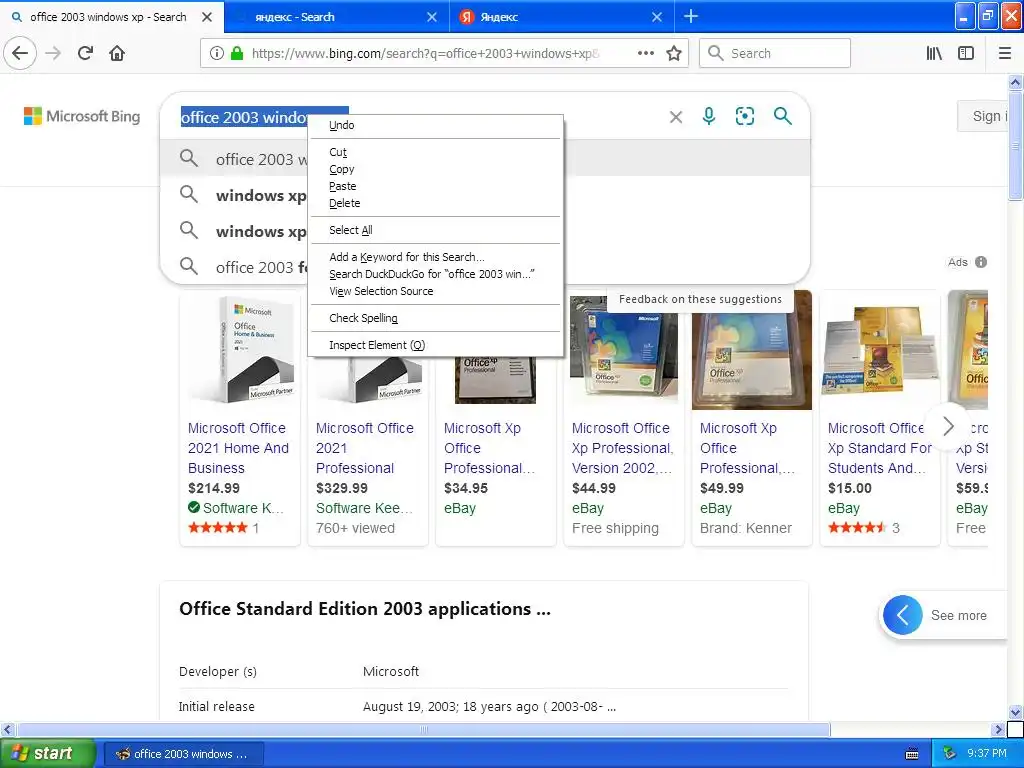The image size is (1024, 768).
Task: Click the vertical scrollbar down arrow
Action: point(1015,712)
